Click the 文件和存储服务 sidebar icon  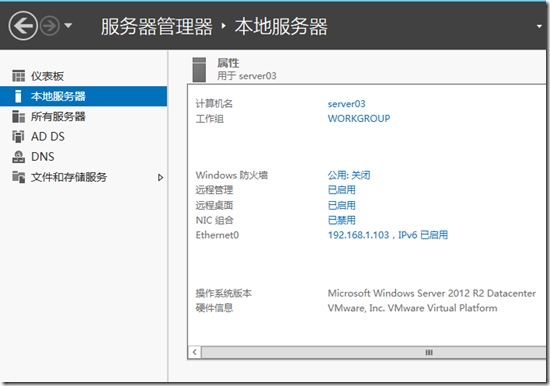coord(19,177)
